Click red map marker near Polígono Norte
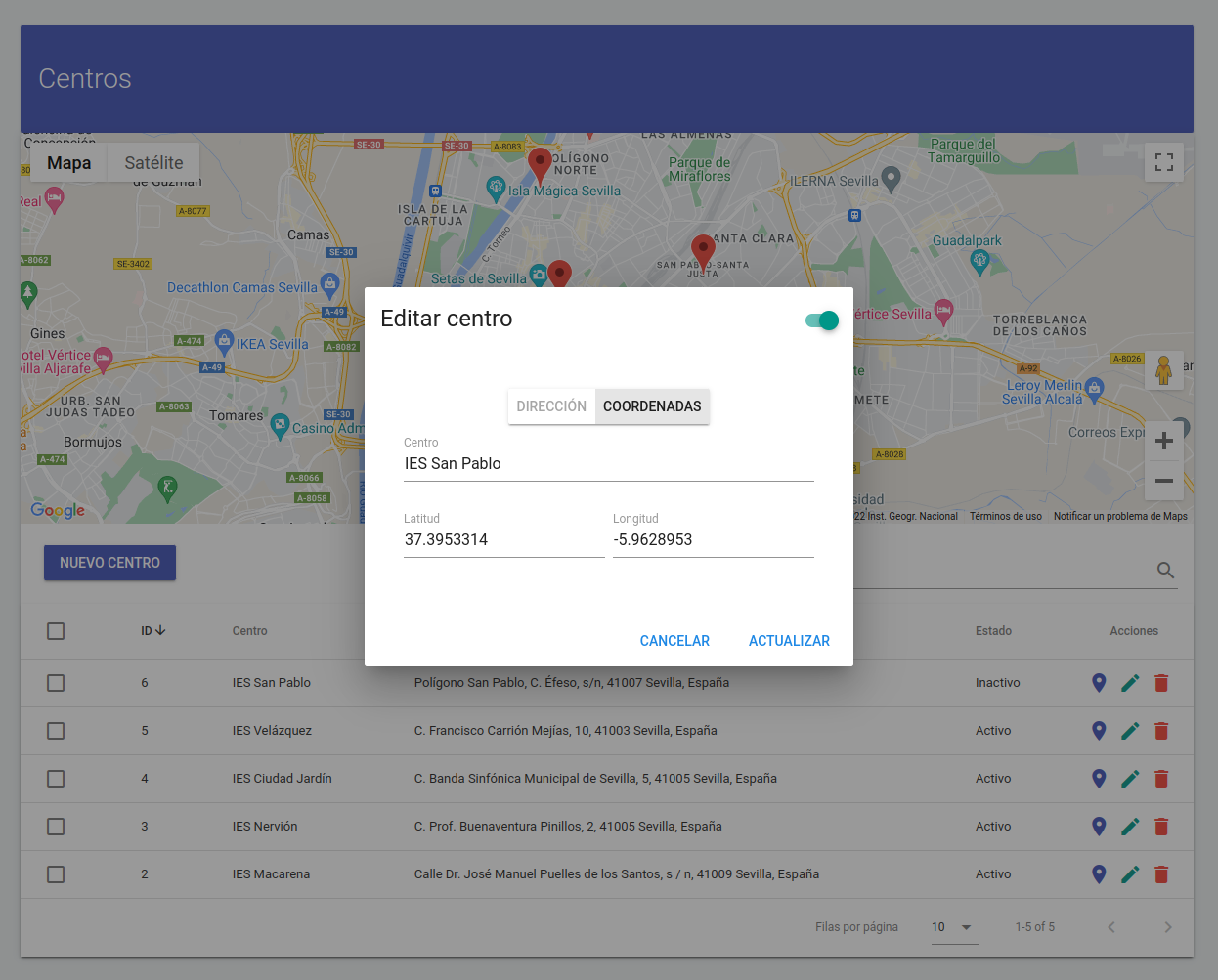 pos(540,165)
